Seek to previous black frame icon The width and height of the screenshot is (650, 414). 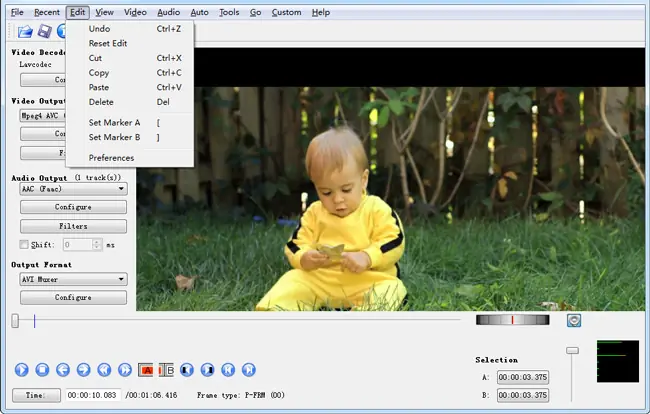pos(187,370)
